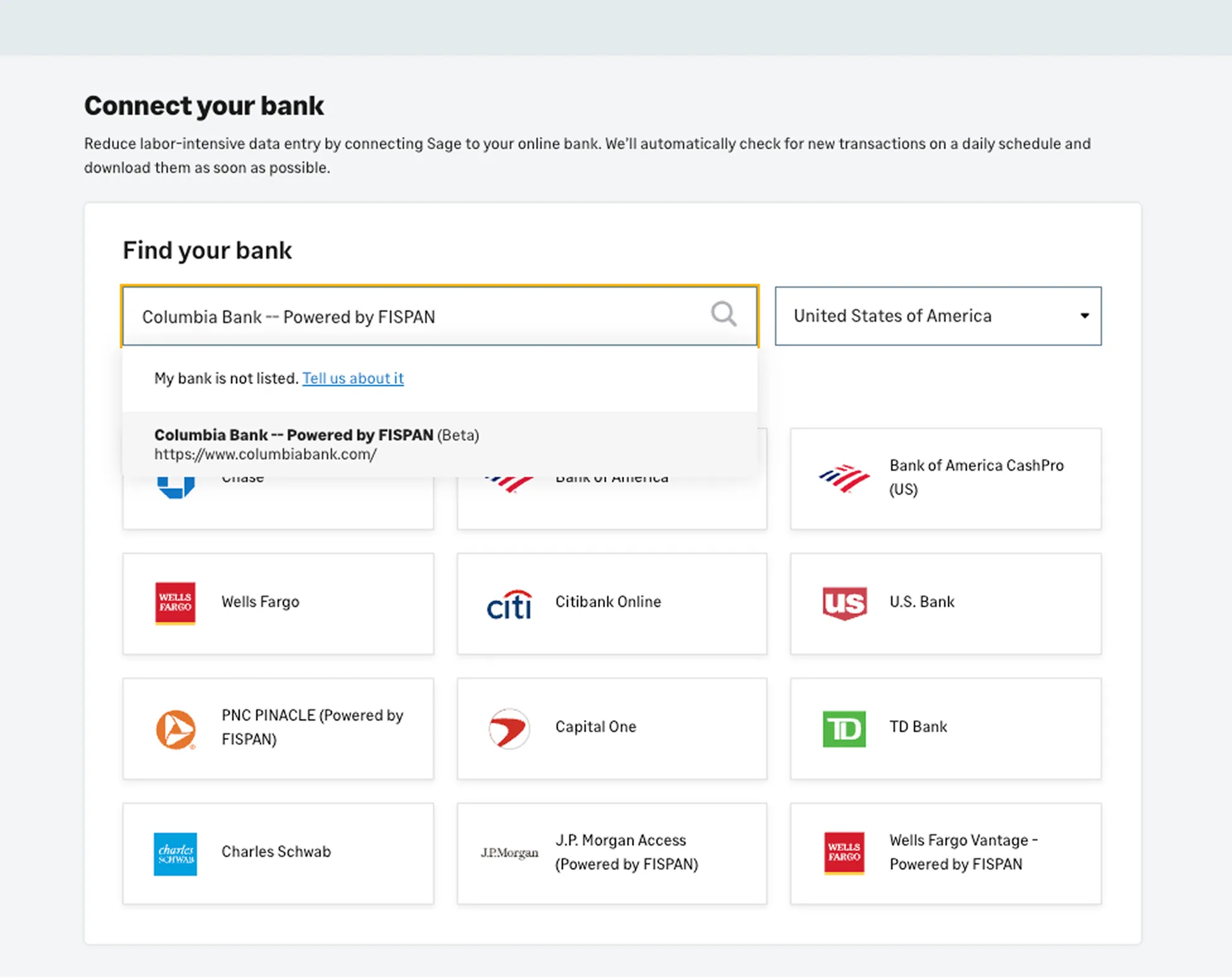Select the TD Bank label
1232x978 pixels.
[918, 727]
